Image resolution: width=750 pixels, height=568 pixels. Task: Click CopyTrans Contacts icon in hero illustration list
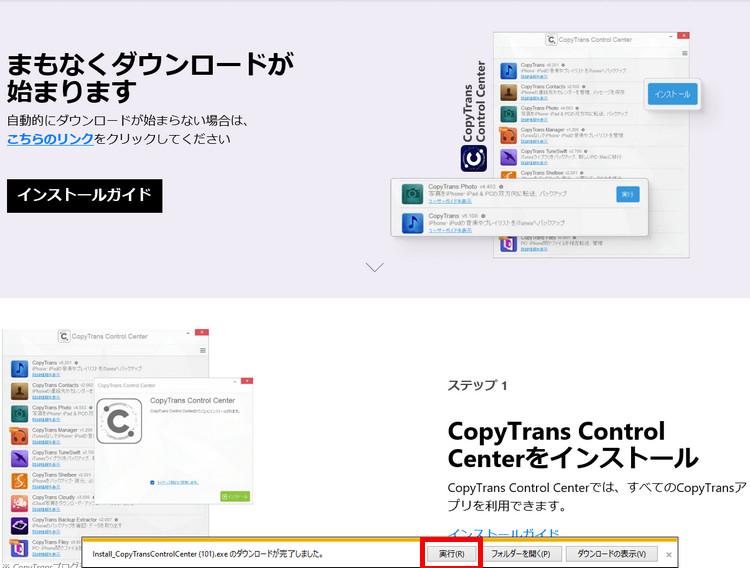[508, 92]
